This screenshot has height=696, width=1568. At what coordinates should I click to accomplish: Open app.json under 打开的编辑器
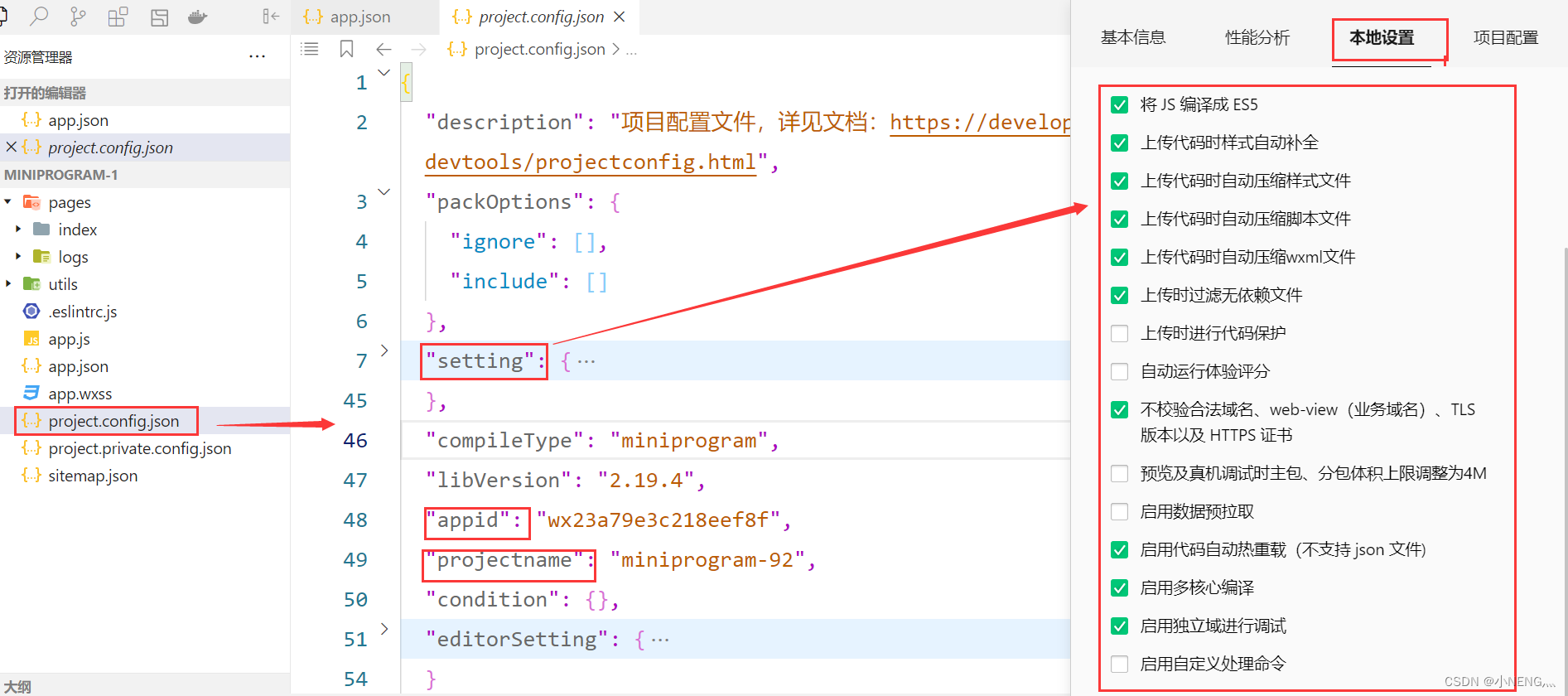(x=78, y=120)
